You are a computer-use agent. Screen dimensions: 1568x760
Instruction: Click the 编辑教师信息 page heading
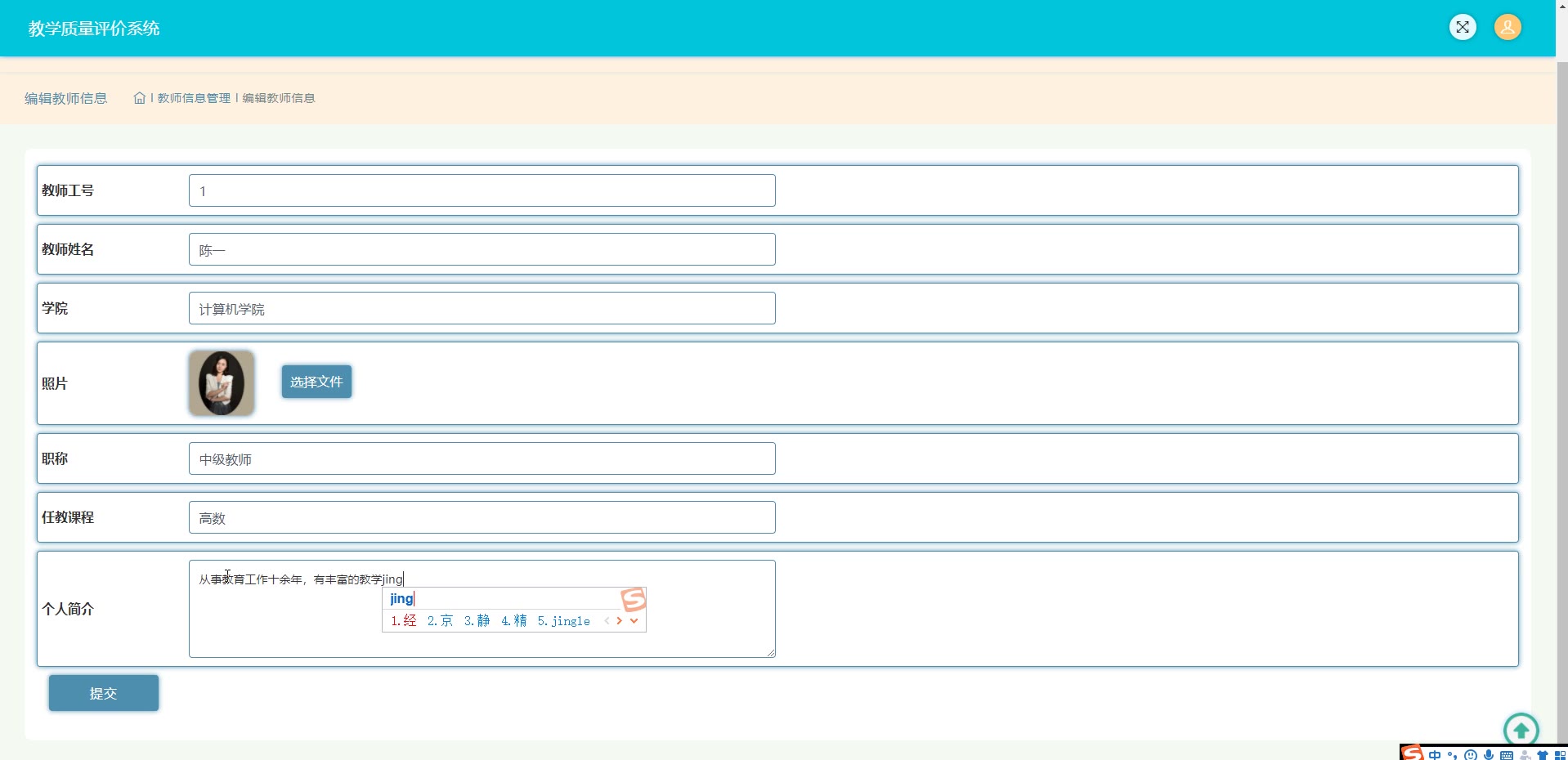[x=65, y=98]
